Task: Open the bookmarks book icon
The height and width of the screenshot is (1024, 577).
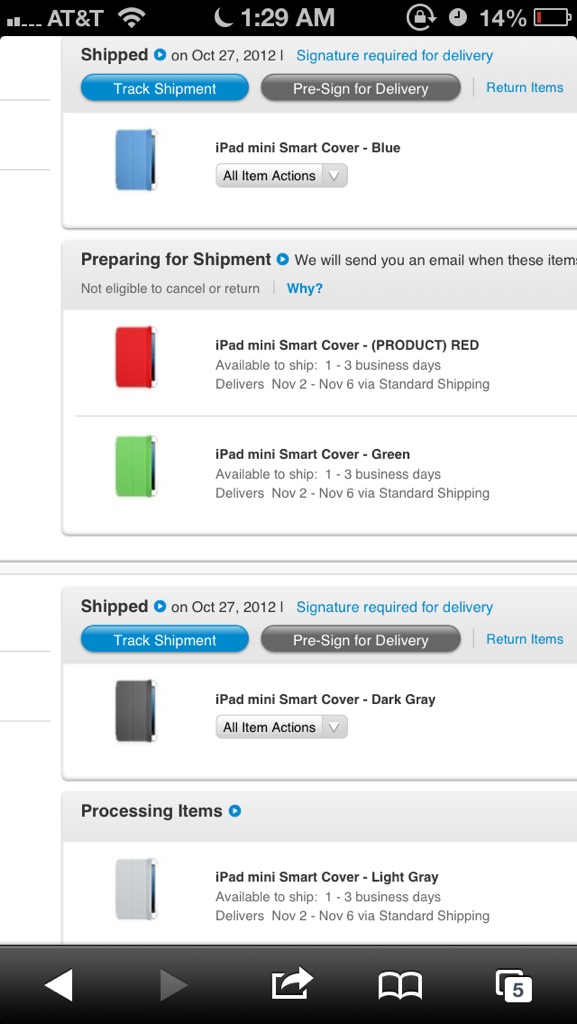Action: point(400,985)
